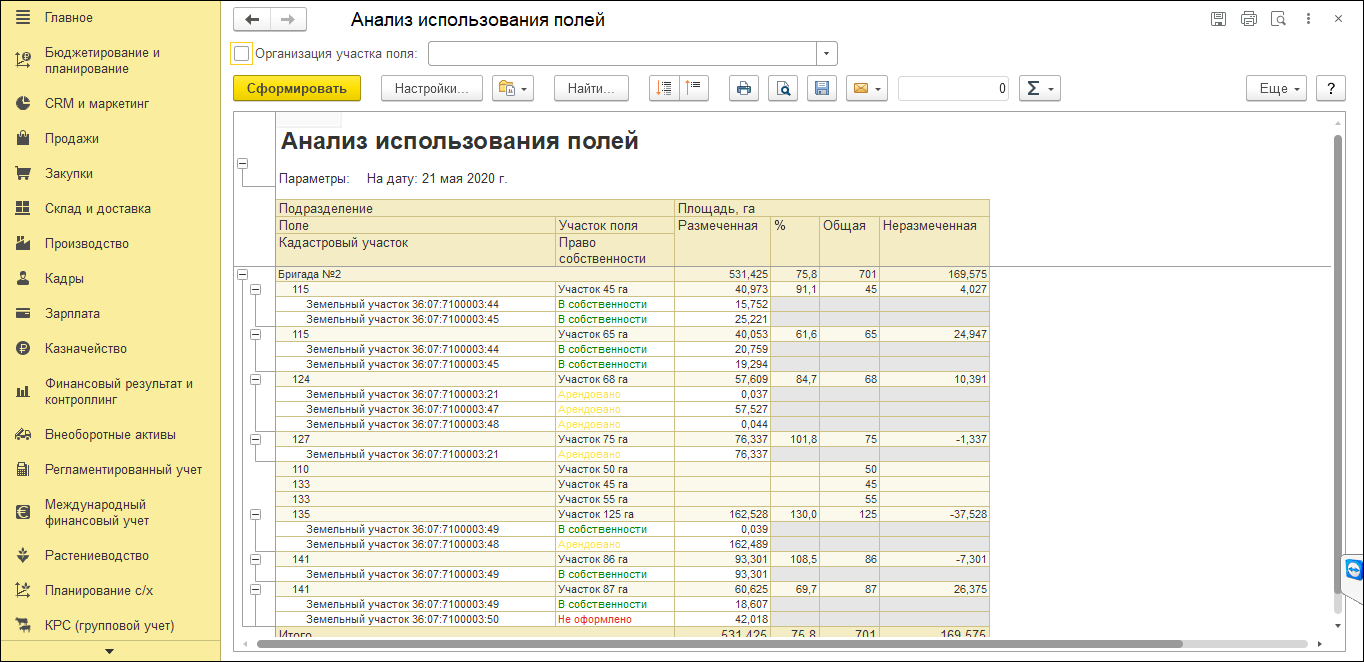Collapse field 124 Участок 68 га row
1364x662 pixels.
pos(255,380)
